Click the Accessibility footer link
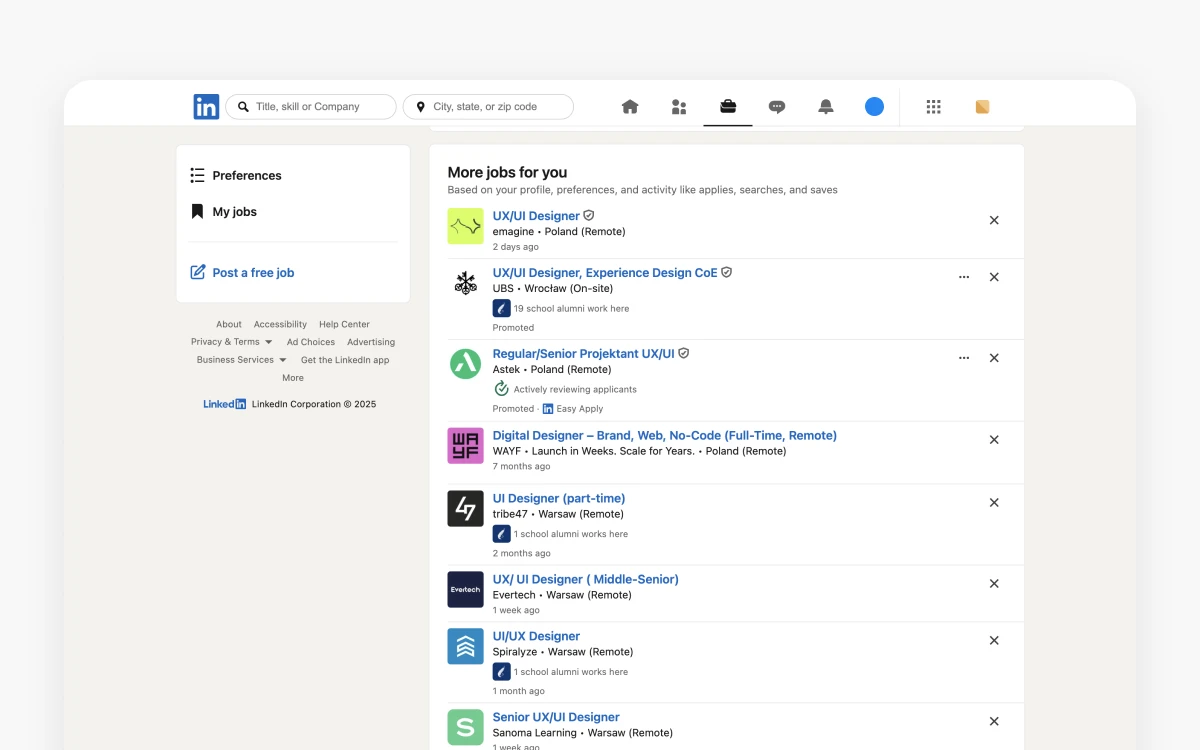The height and width of the screenshot is (750, 1200). click(280, 324)
